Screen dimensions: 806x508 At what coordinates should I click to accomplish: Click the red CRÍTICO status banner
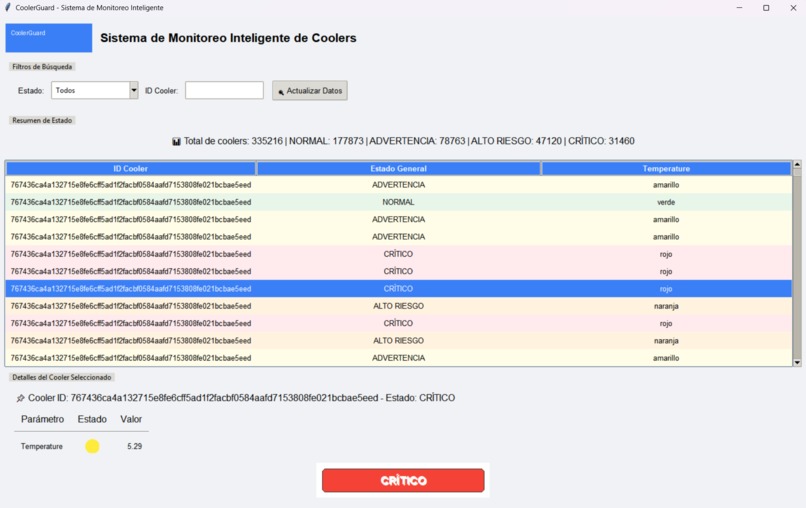403,480
